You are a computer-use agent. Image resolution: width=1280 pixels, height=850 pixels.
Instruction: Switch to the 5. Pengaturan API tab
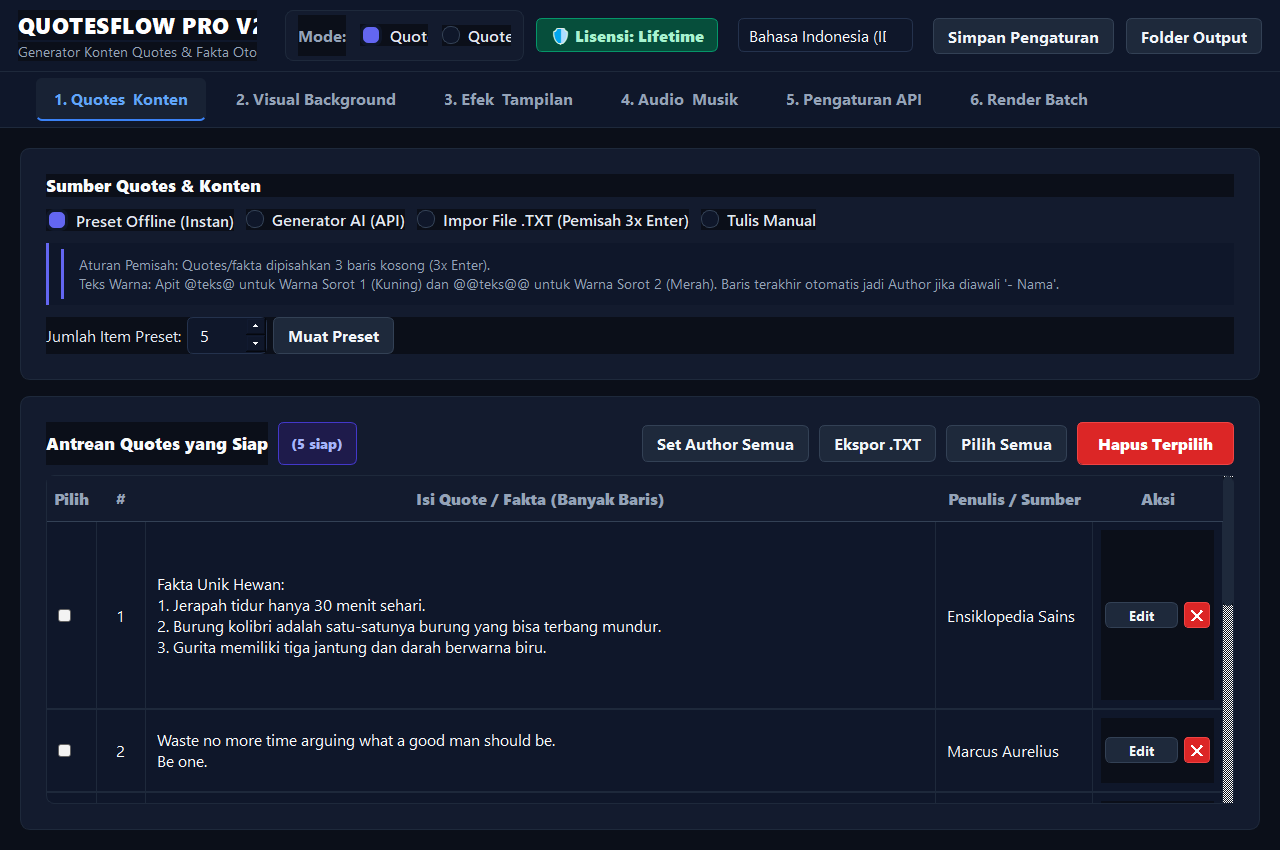click(854, 99)
